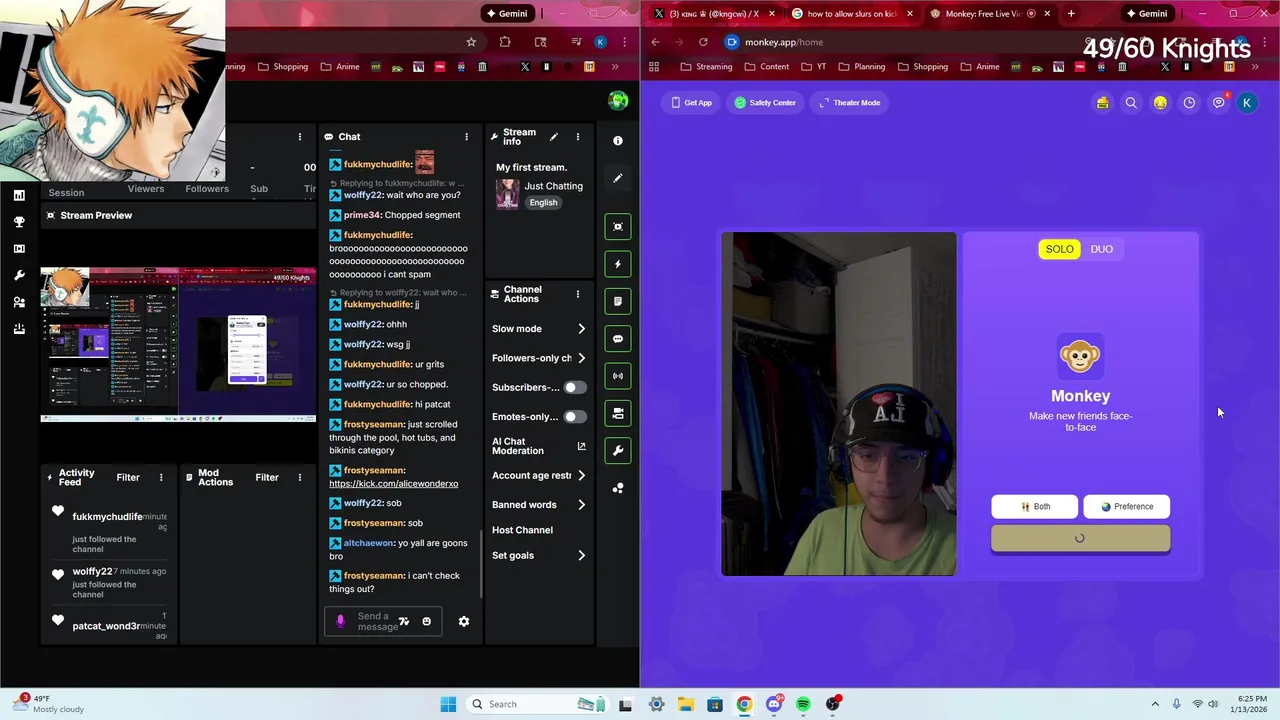Open Activity Feed three-dot menu
Image resolution: width=1280 pixels, height=720 pixels.
161,478
